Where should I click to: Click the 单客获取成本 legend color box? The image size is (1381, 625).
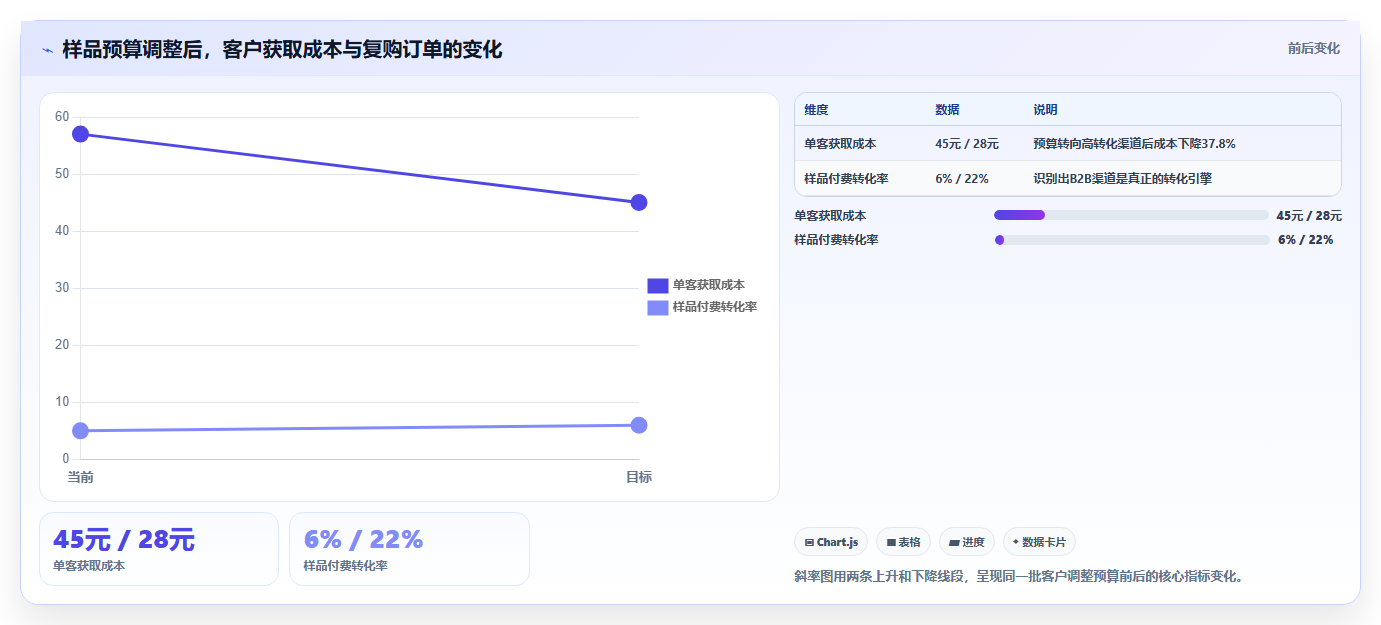tap(657, 285)
